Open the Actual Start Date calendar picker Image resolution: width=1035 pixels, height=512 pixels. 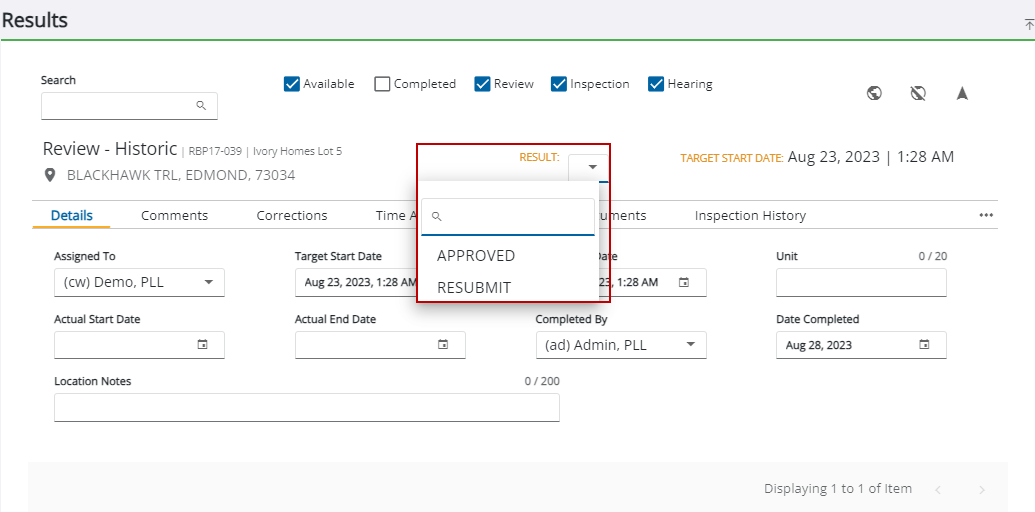tap(202, 345)
